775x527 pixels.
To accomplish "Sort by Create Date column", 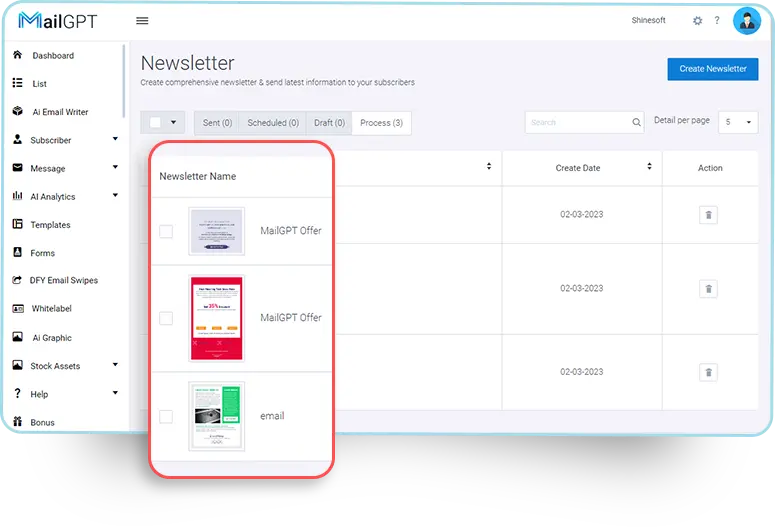I will [x=650, y=167].
